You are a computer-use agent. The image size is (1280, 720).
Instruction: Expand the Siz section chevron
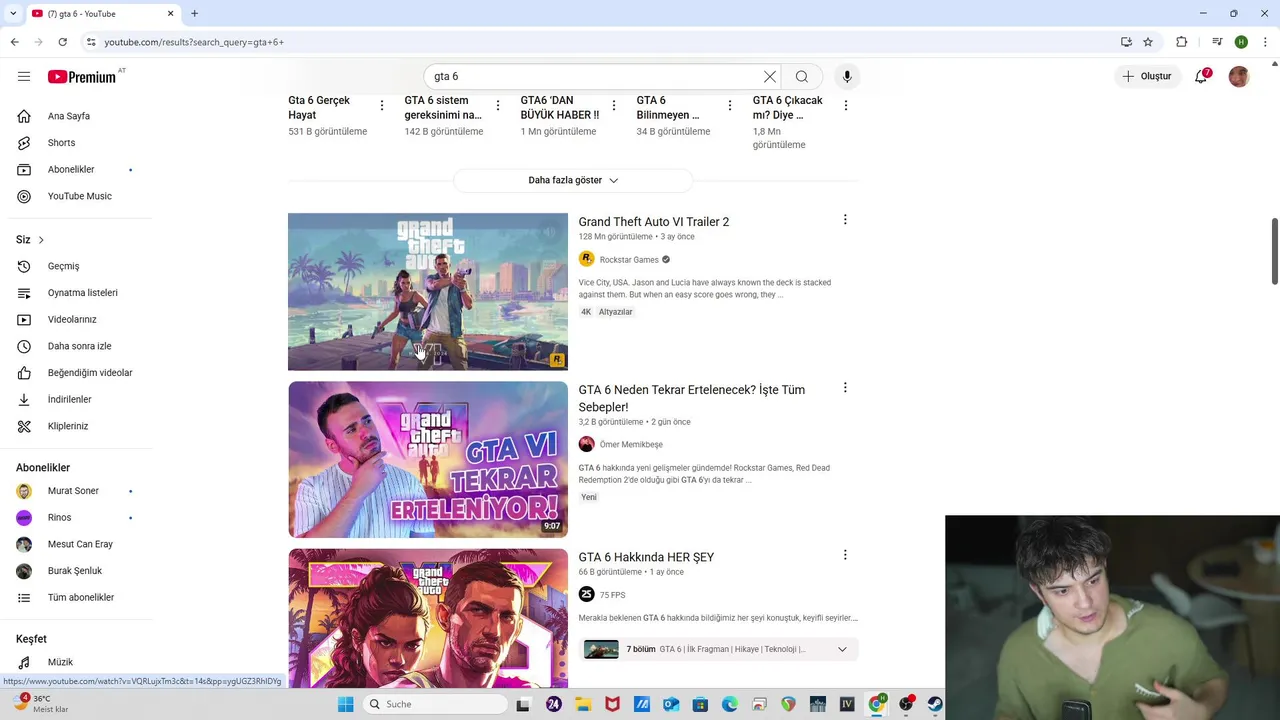[x=41, y=240]
